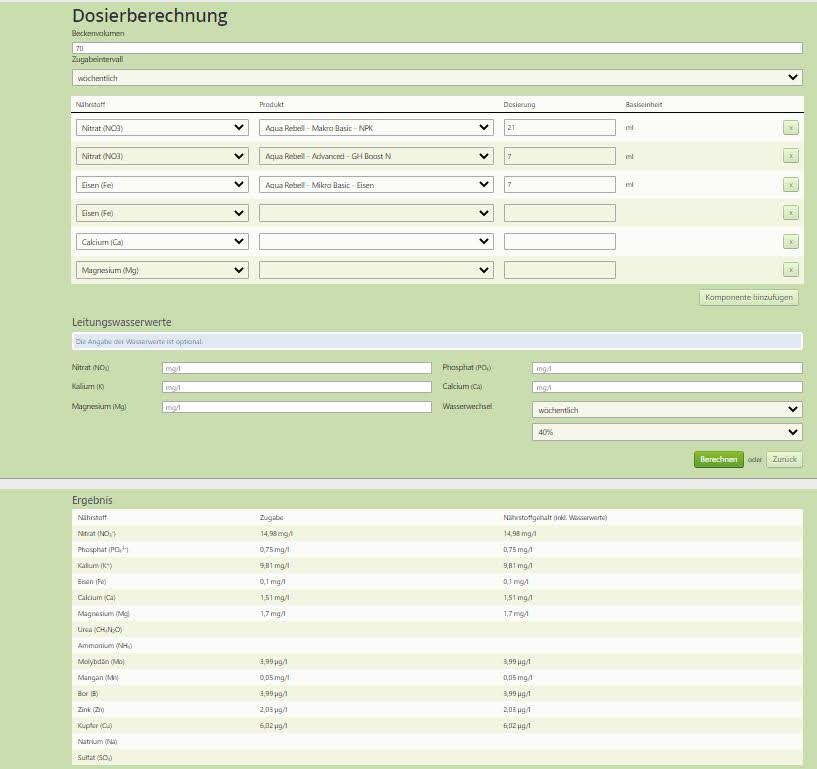
Task: Select the Phosphat (PO4) tap water input
Action: (667, 368)
